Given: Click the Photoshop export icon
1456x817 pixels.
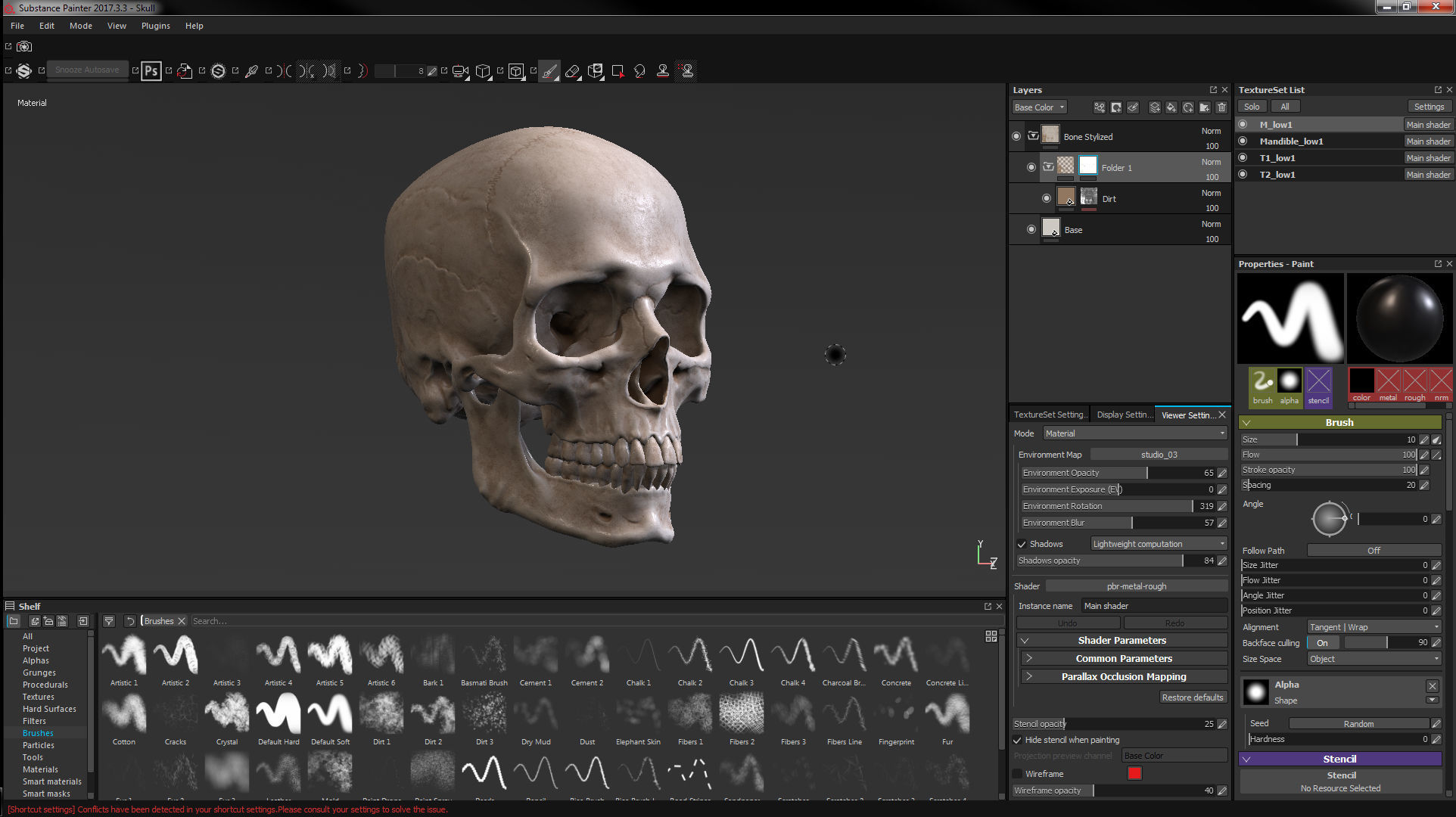Looking at the screenshot, I should pyautogui.click(x=151, y=71).
